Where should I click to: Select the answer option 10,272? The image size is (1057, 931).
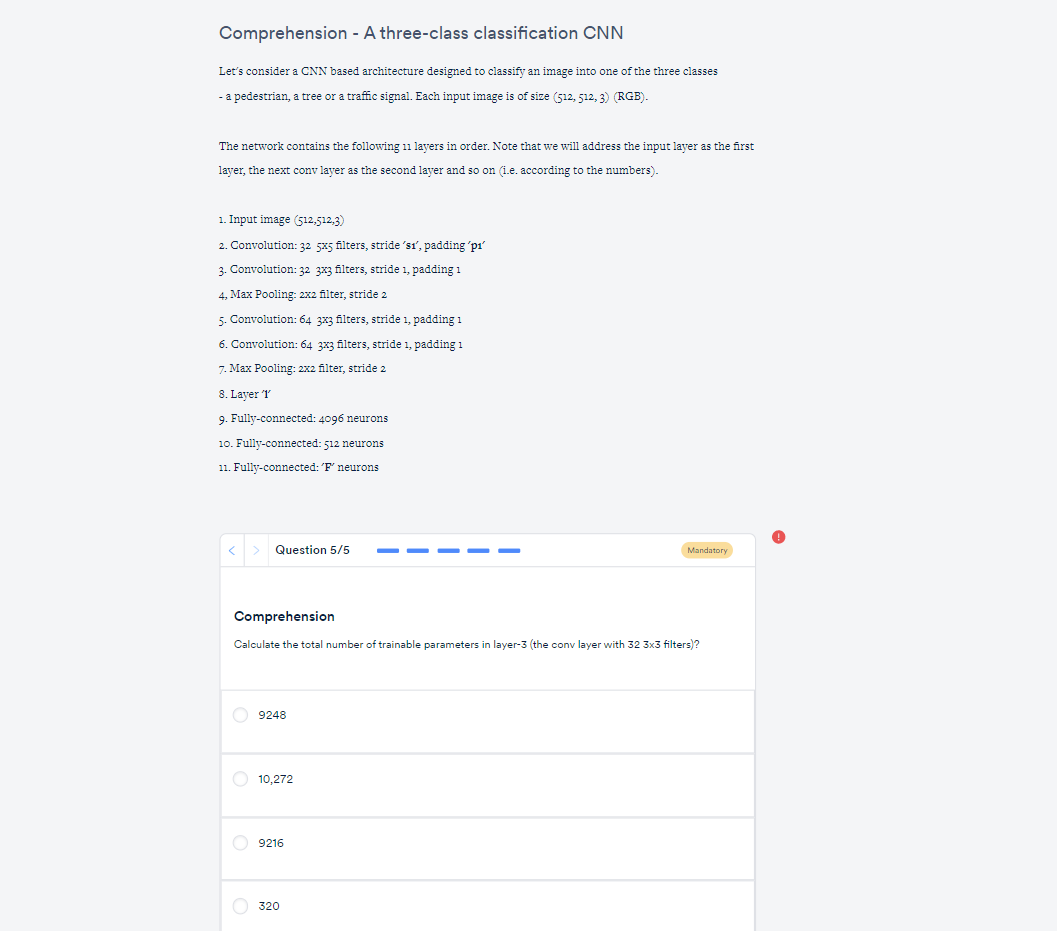pos(240,778)
